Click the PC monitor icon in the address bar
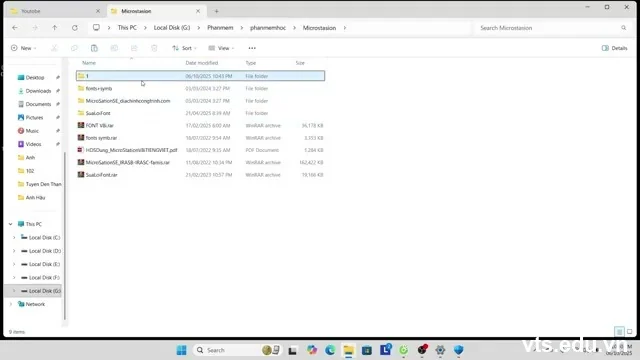The image size is (640, 360). coord(96,28)
